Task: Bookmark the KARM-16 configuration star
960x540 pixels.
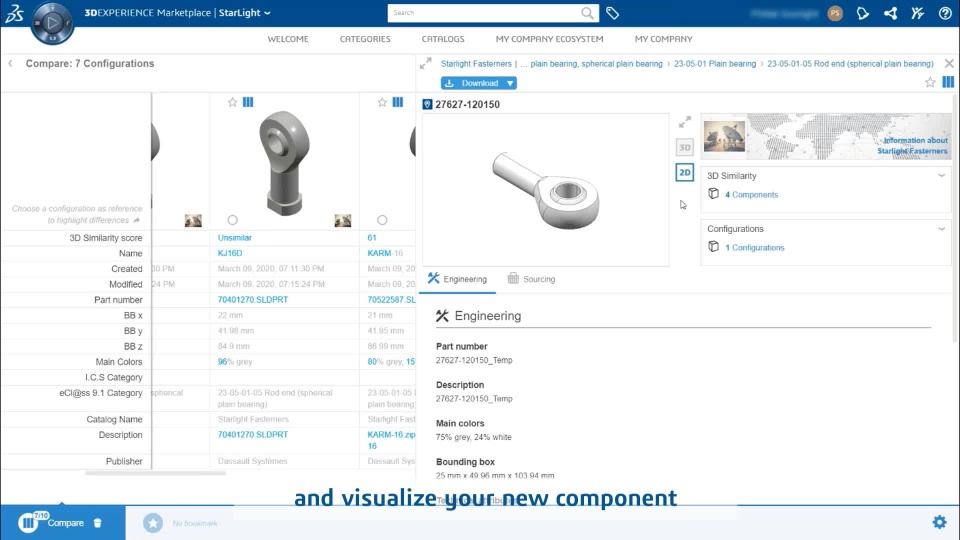Action: (x=382, y=102)
